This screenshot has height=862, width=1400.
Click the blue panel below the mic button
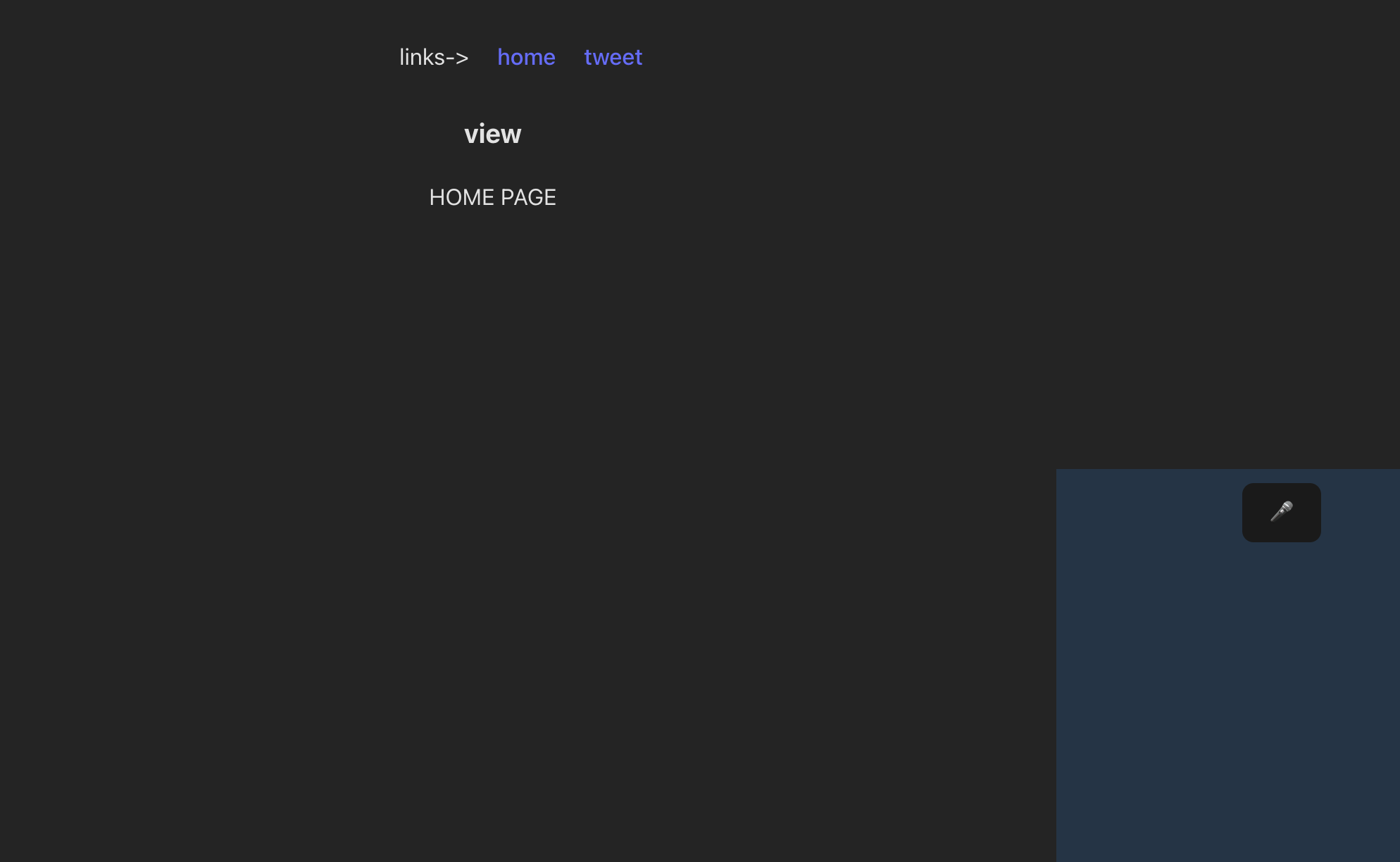click(1281, 634)
